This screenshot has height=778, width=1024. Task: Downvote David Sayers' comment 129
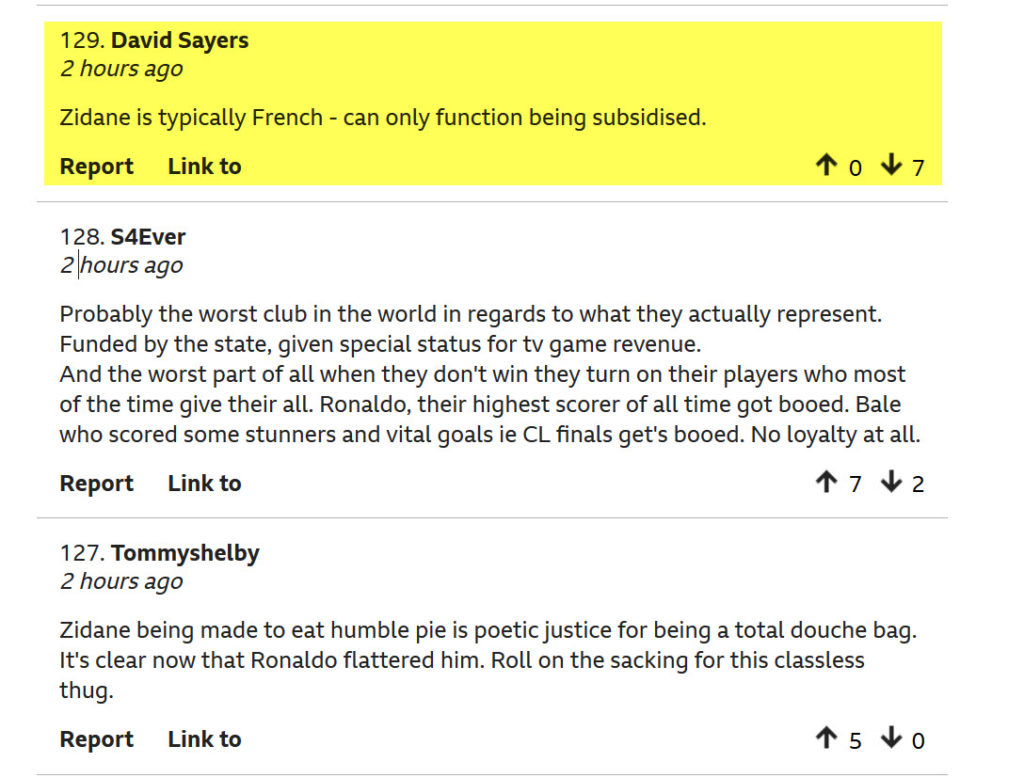point(891,165)
